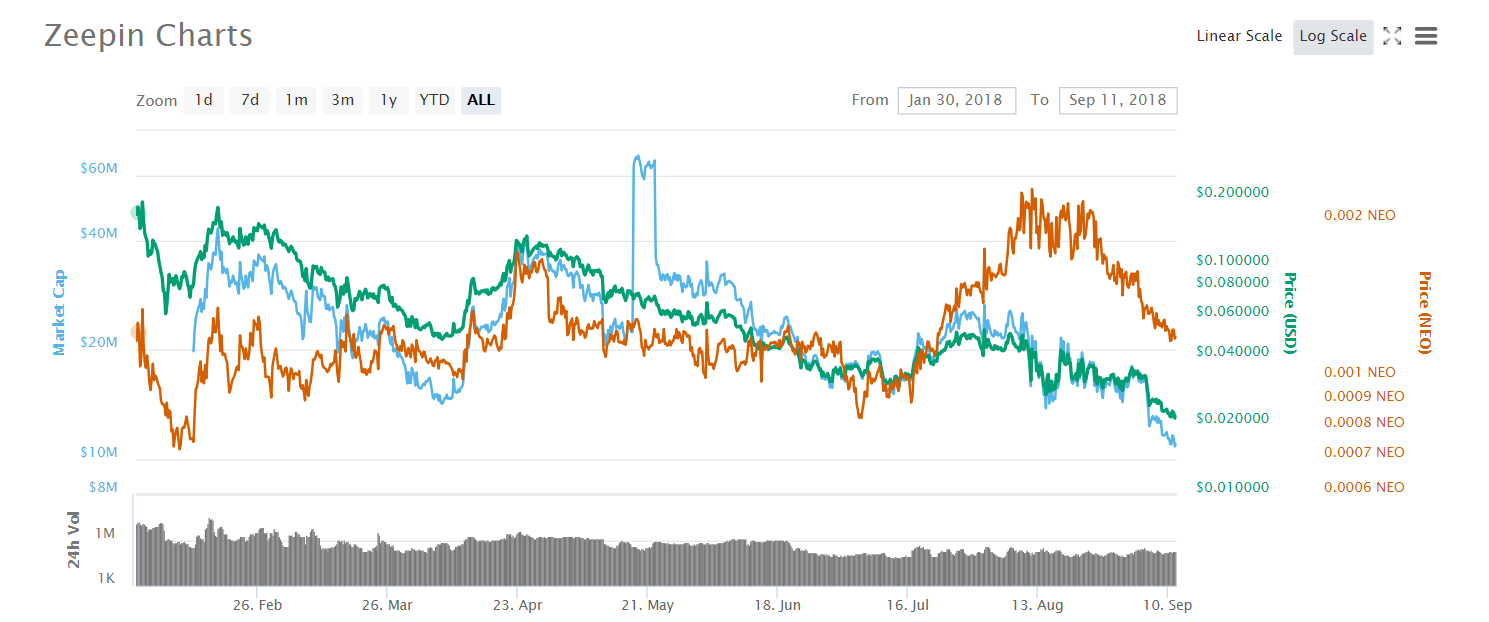Click the $20M market cap tick

99,342
